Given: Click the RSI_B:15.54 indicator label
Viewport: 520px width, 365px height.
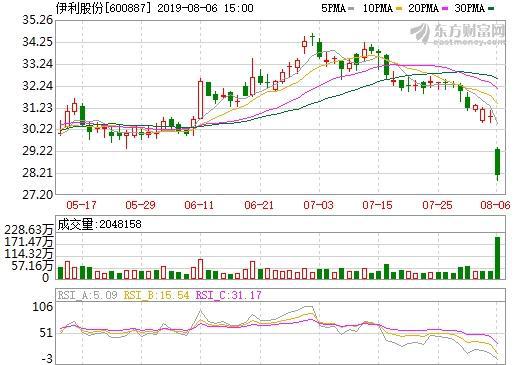Looking at the screenshot, I should [157, 295].
